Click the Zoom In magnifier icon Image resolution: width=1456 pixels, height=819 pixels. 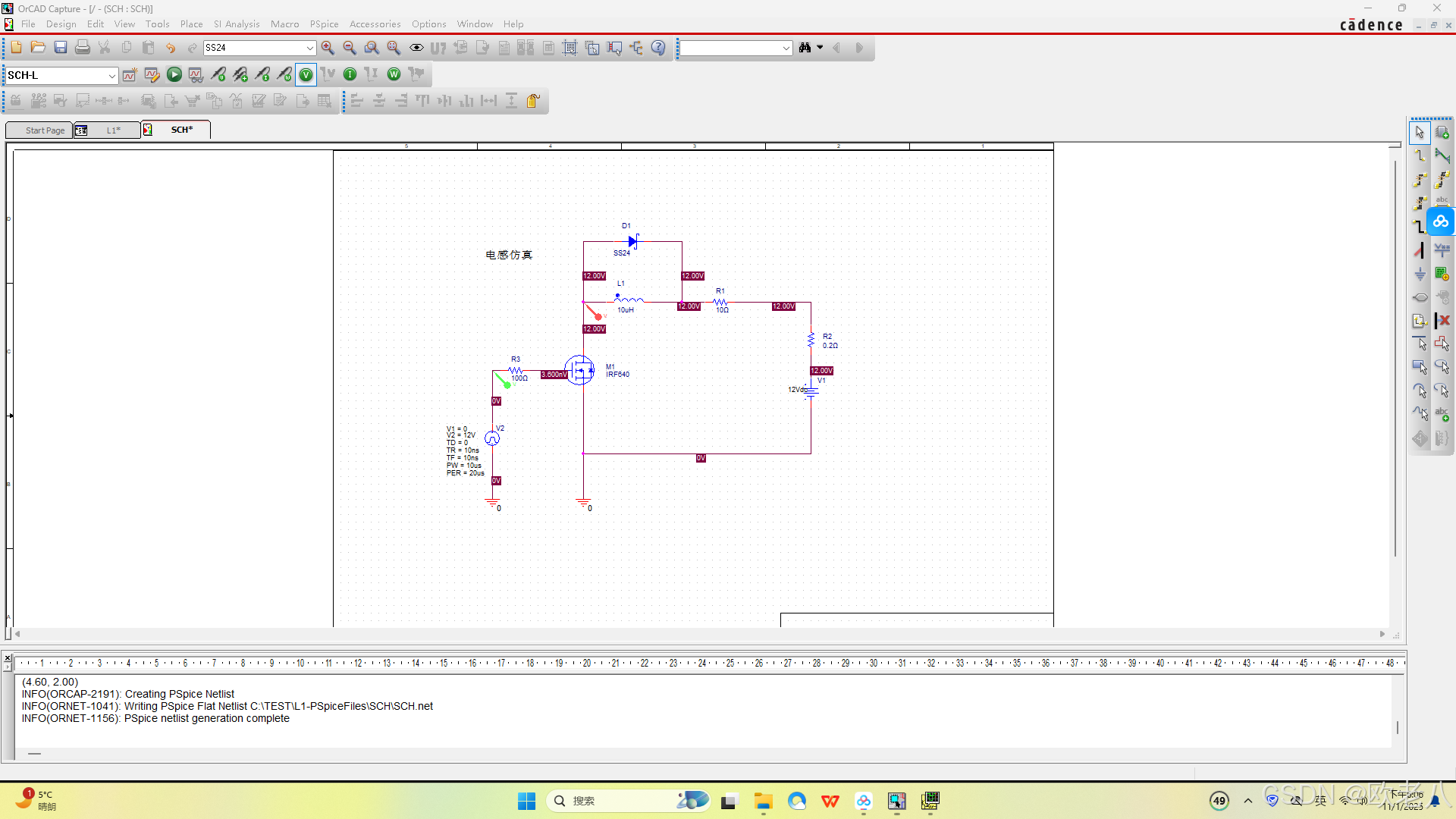pos(328,48)
